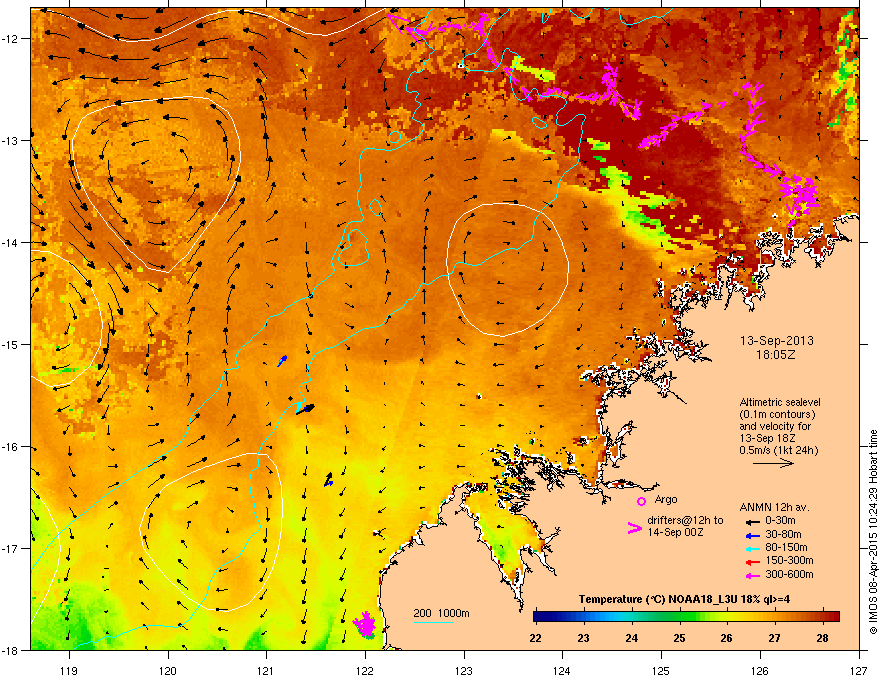The height and width of the screenshot is (680, 880).
Task: Click the cyan 80-150m legend arrow
Action: coord(753,549)
